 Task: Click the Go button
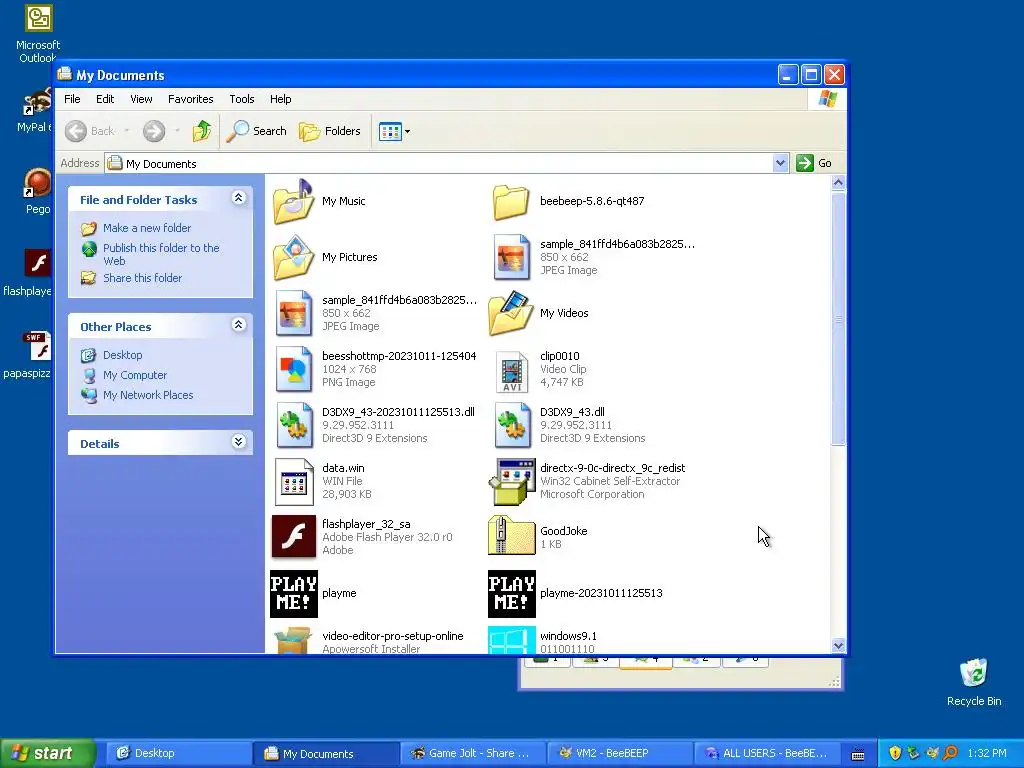click(814, 163)
